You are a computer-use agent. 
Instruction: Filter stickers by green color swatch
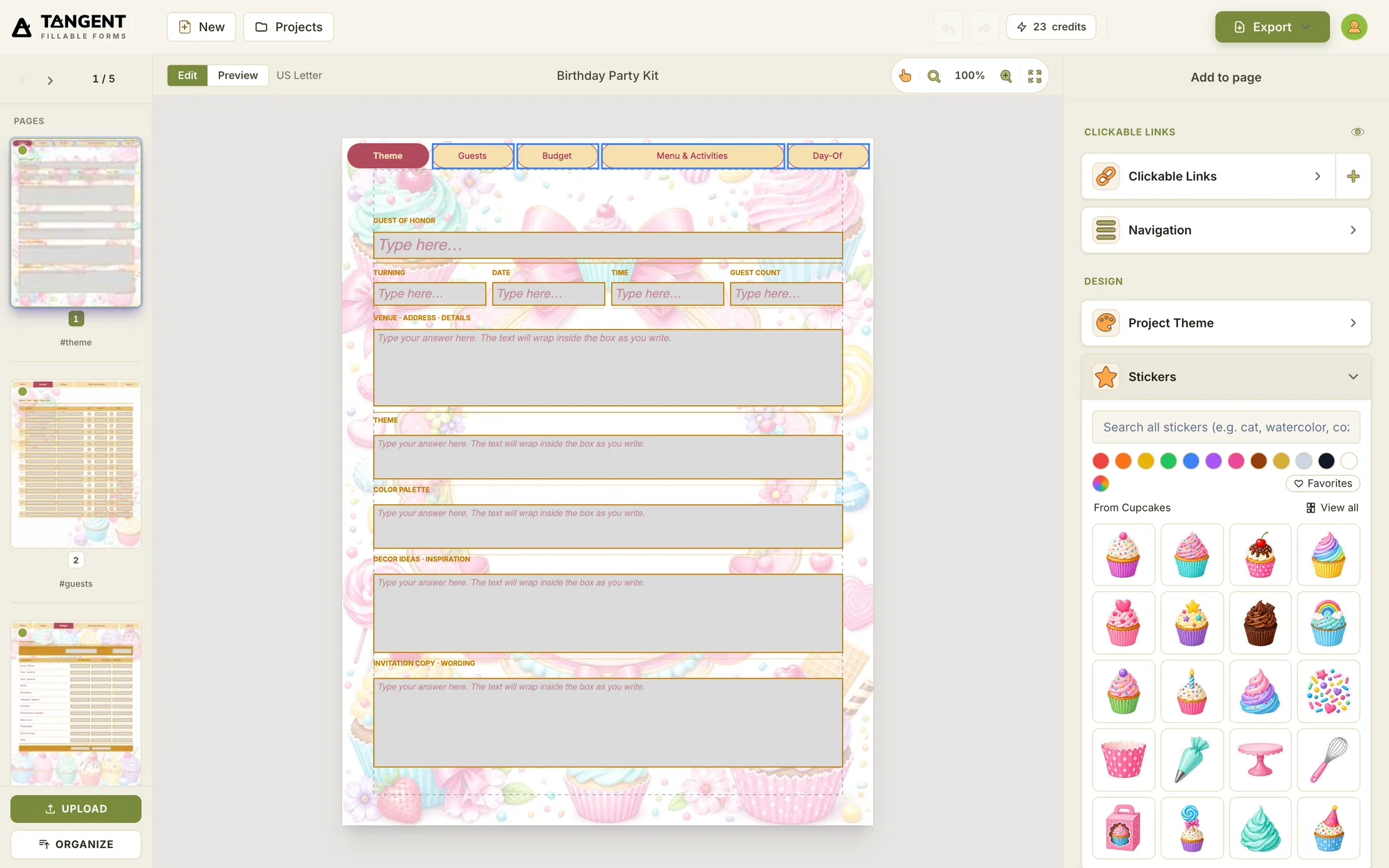click(x=1168, y=461)
